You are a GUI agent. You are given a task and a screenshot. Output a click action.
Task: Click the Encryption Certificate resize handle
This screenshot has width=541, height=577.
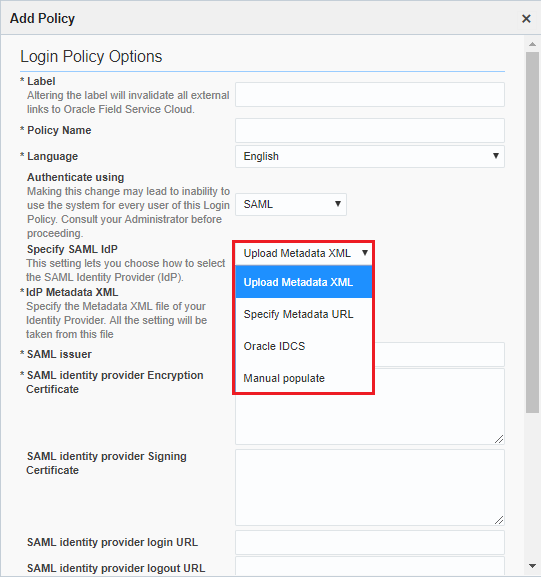[499, 439]
